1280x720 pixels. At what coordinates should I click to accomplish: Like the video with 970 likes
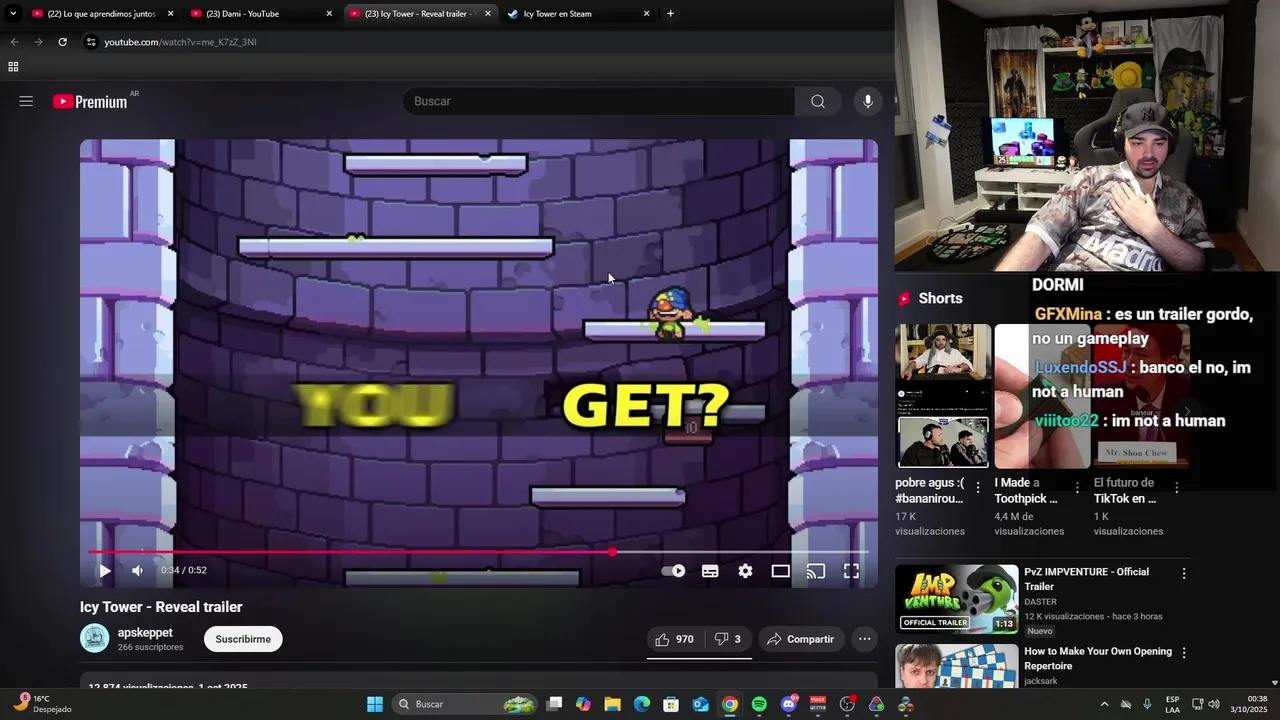click(674, 639)
